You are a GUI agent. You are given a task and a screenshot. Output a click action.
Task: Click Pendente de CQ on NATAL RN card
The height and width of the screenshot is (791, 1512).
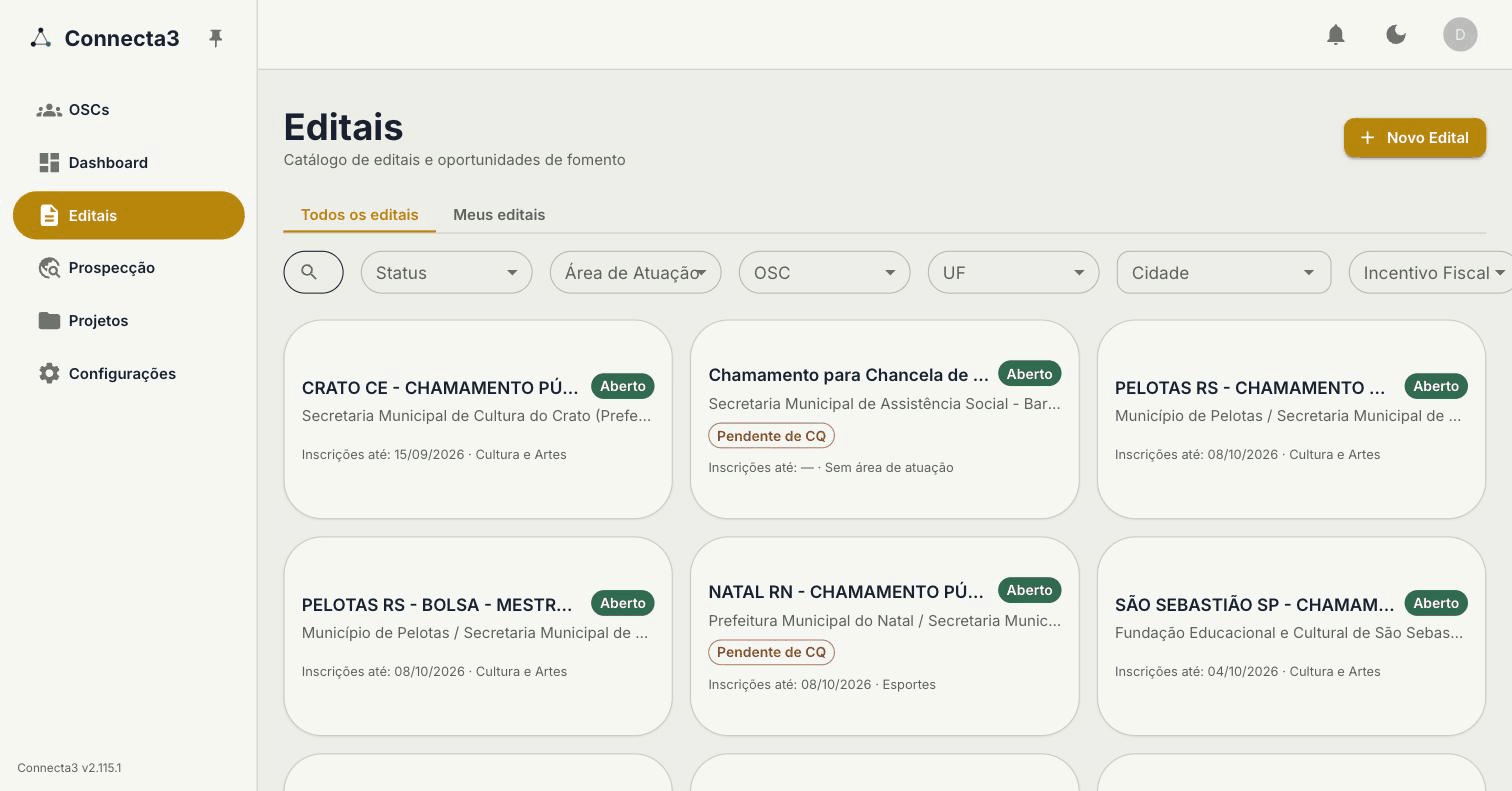(771, 652)
